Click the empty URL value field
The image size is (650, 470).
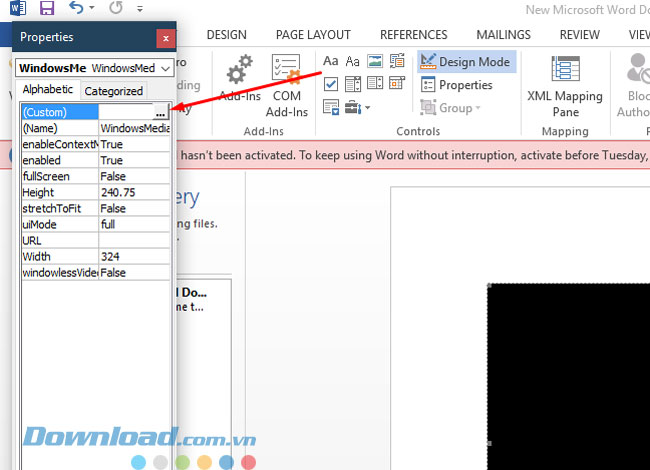[134, 241]
